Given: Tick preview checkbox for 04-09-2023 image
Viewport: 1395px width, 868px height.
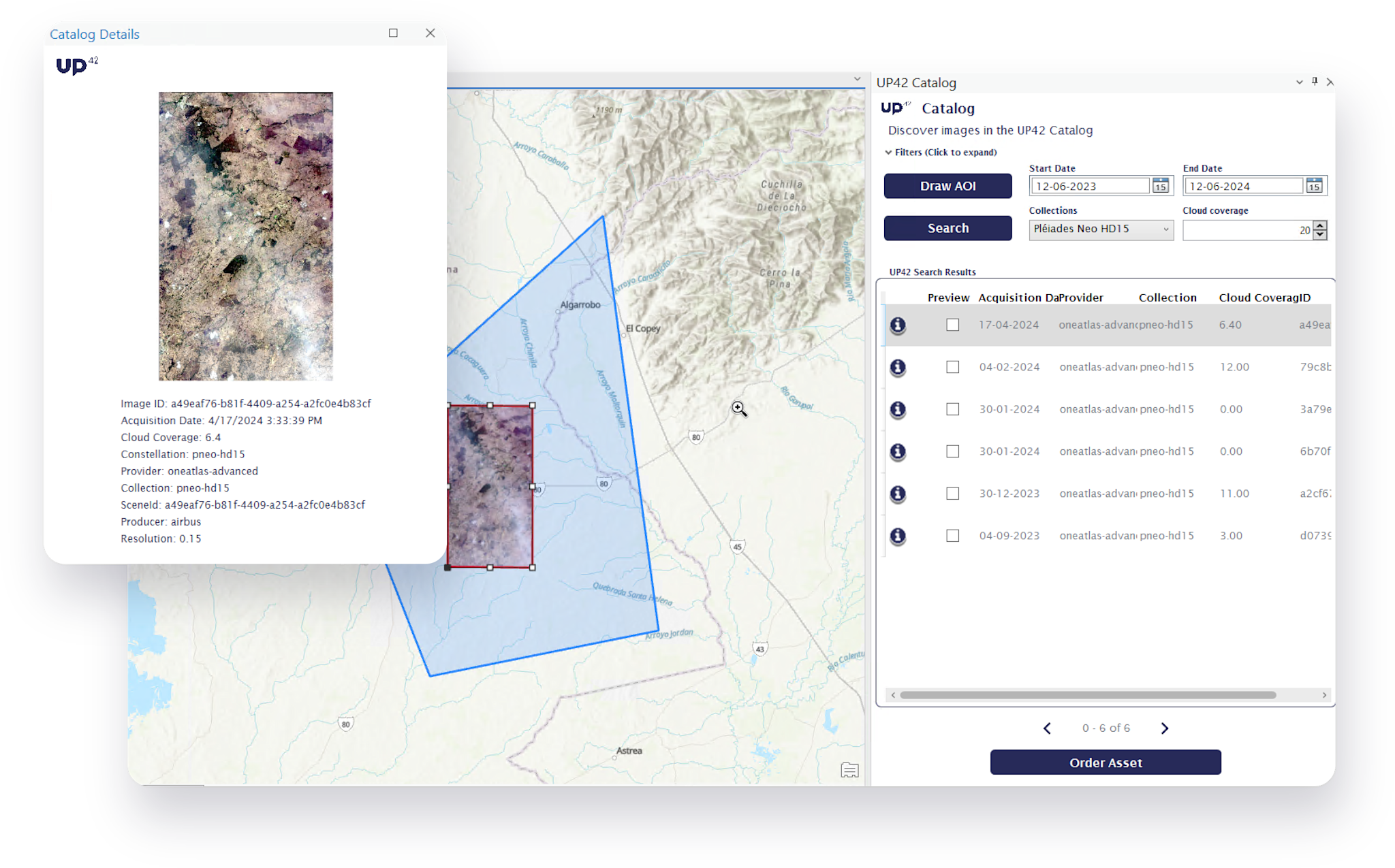Looking at the screenshot, I should 952,536.
